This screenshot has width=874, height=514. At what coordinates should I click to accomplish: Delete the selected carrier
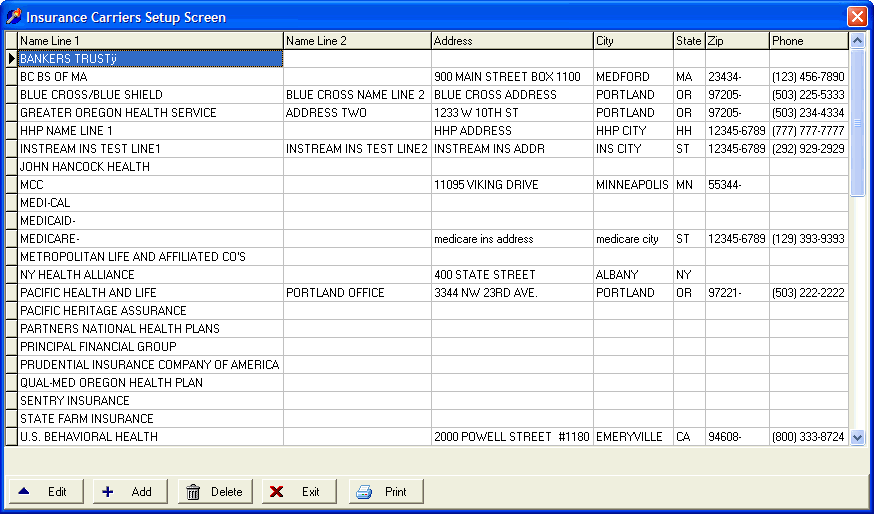coord(215,491)
